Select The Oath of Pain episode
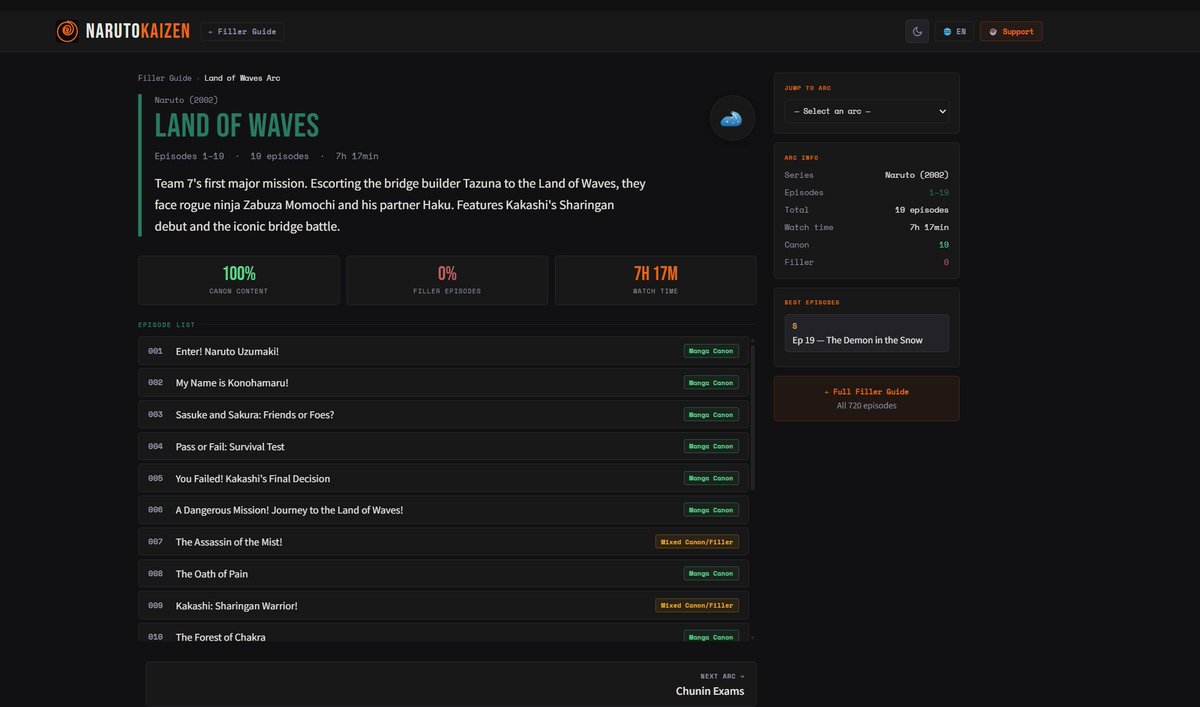Viewport: 1200px width, 707px height. point(443,574)
